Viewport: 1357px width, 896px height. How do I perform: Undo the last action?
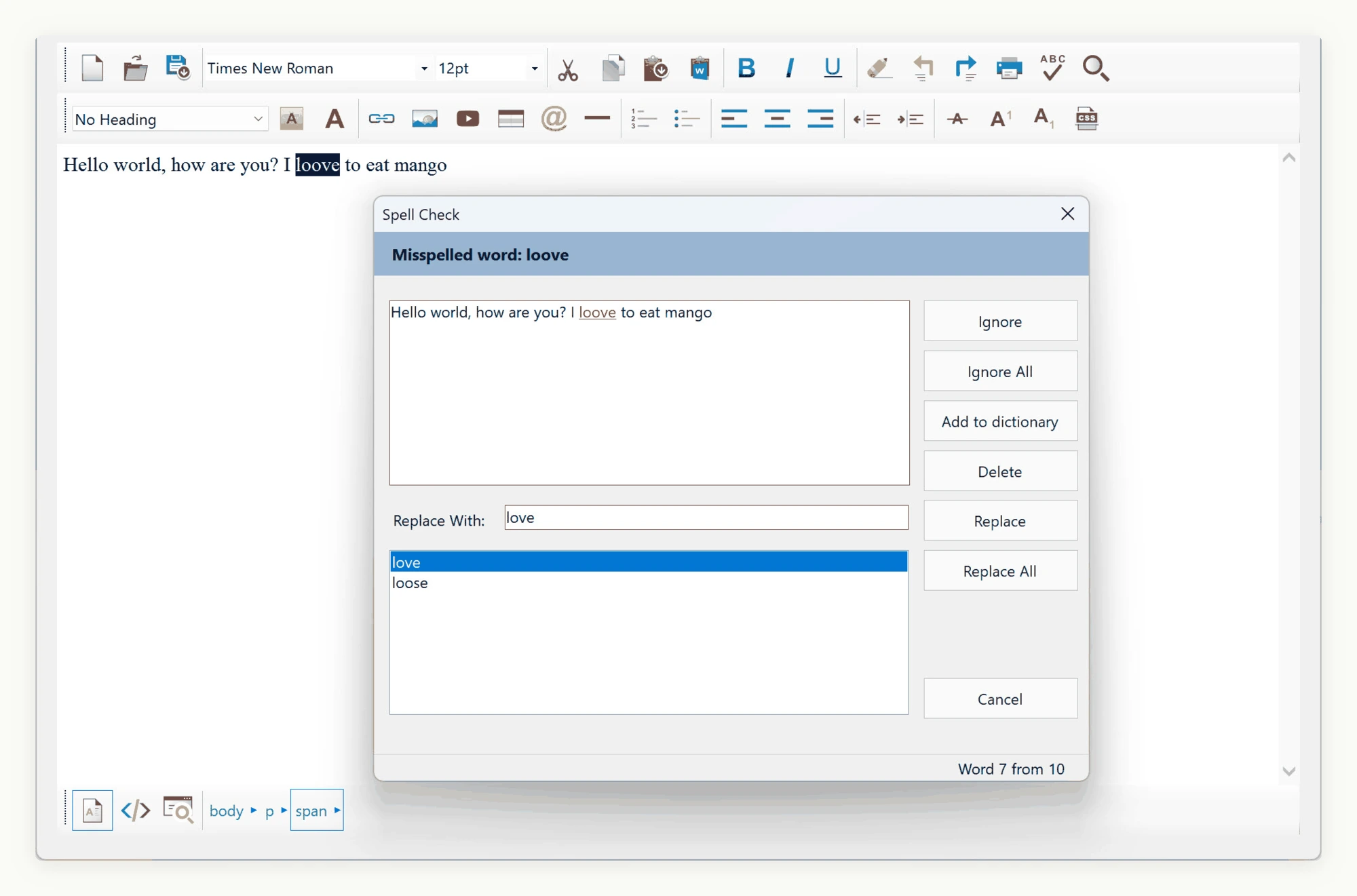click(x=923, y=68)
